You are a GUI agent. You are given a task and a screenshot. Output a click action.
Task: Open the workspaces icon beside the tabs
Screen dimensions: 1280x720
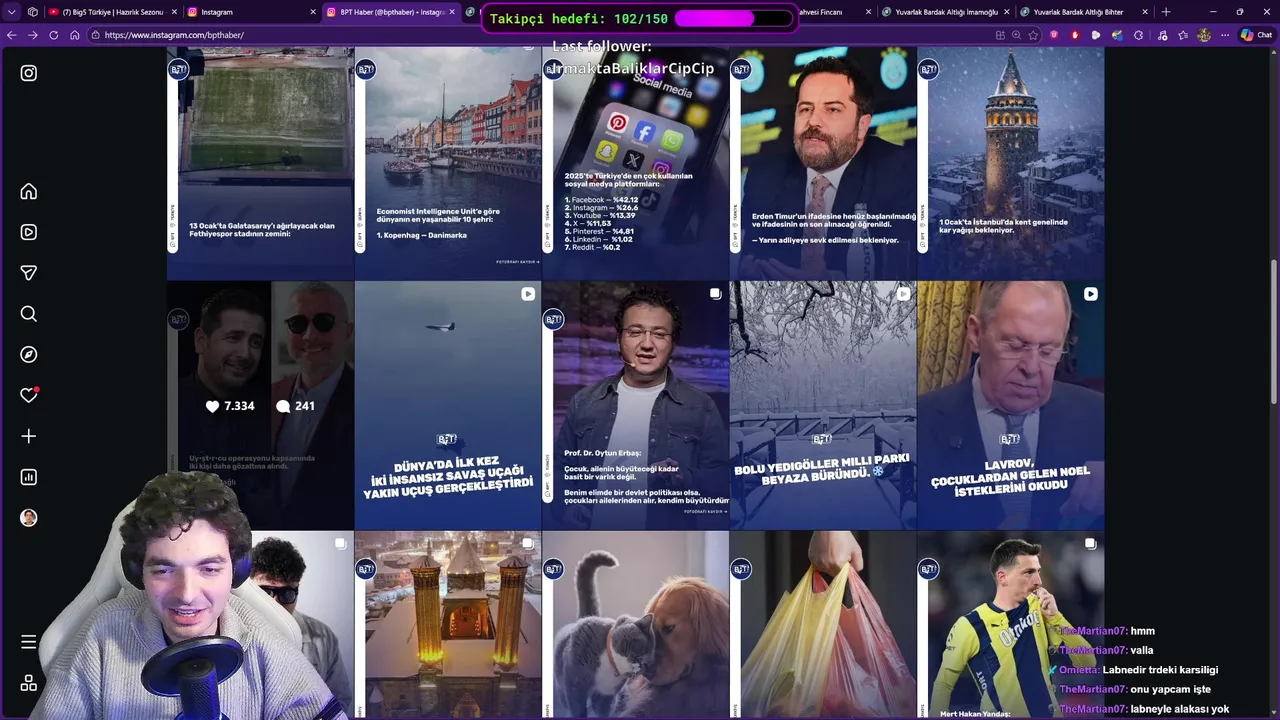[x=33, y=12]
